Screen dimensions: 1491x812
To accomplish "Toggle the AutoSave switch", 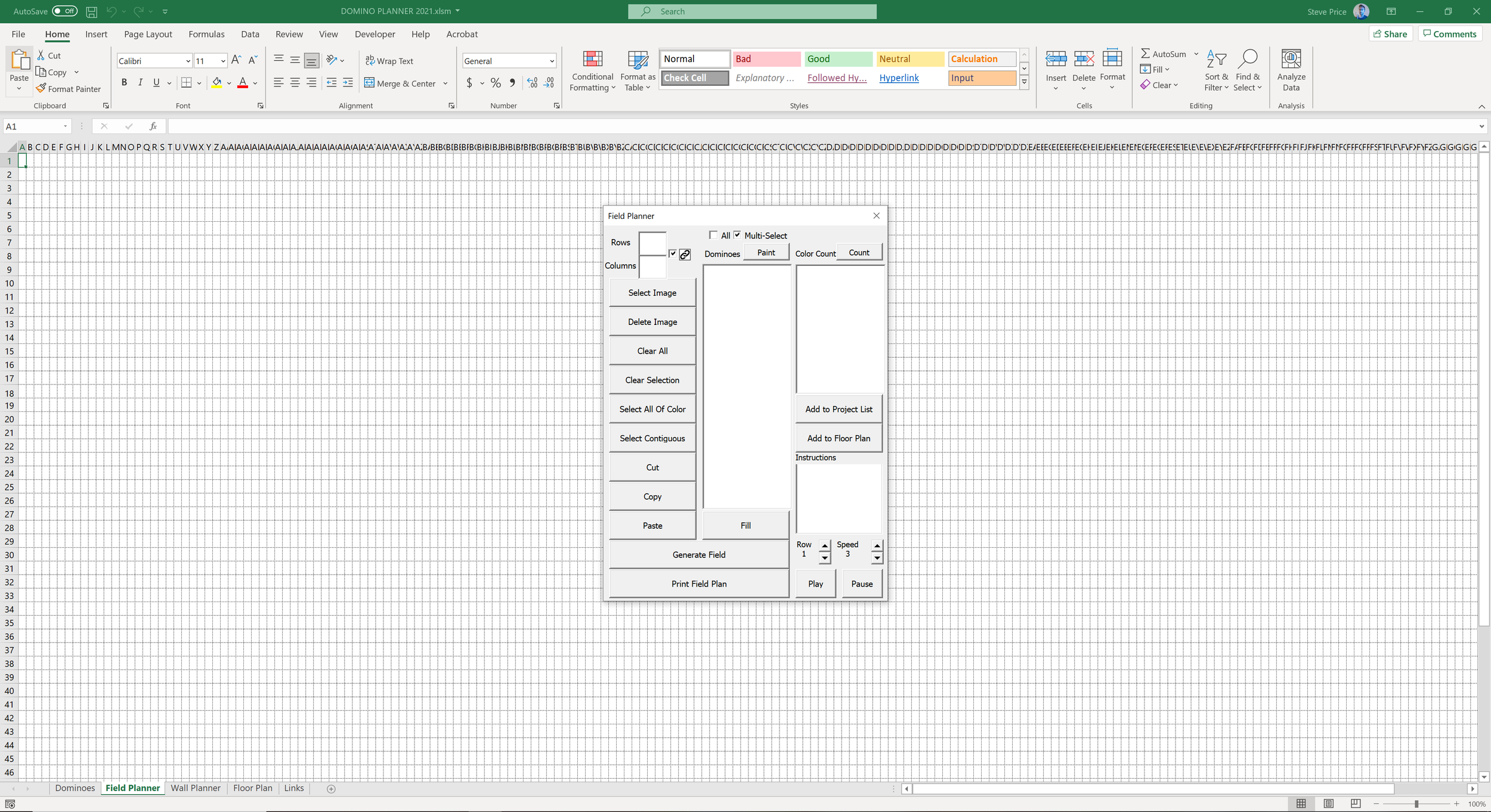I will click(64, 11).
